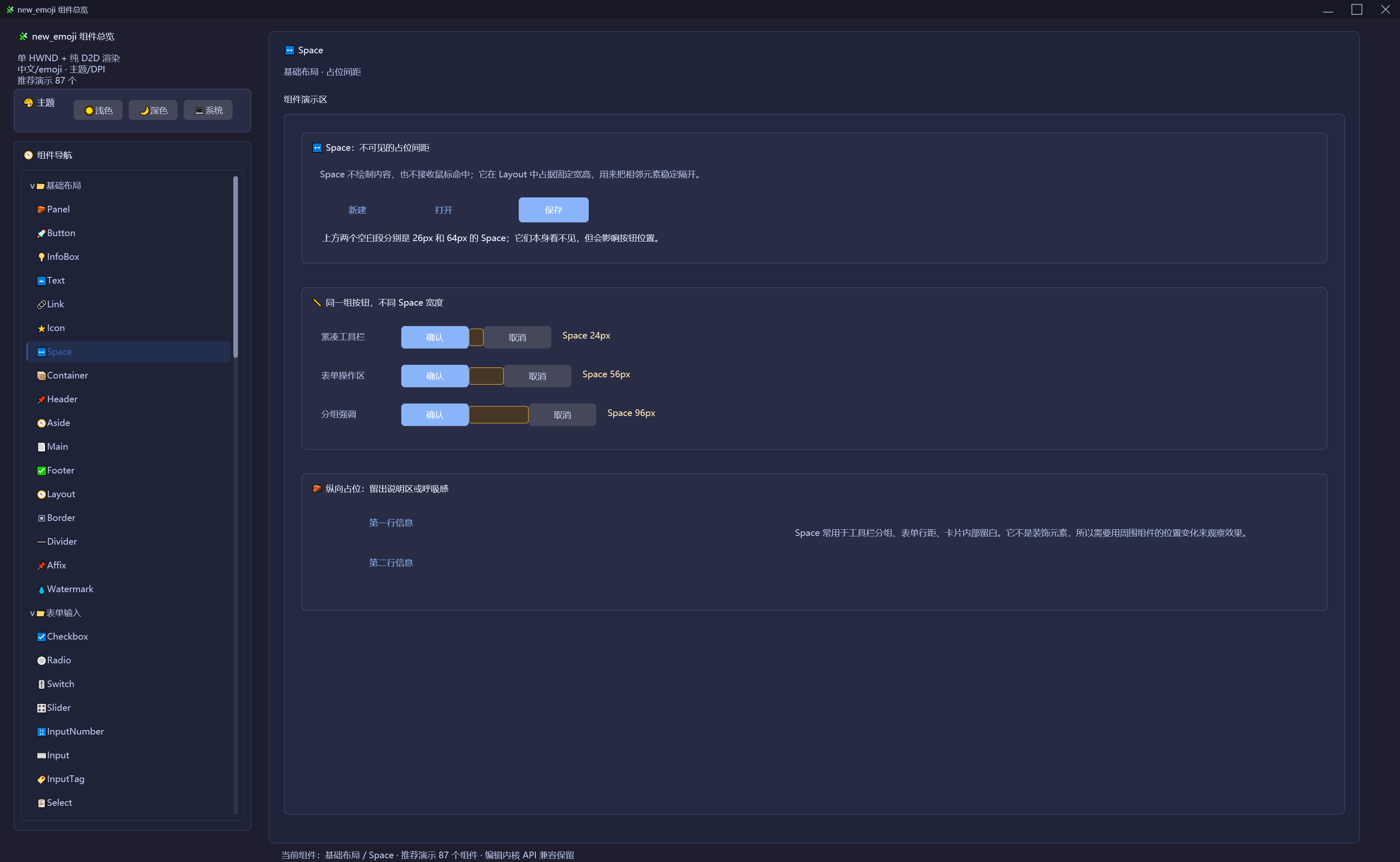Viewport: 1400px width, 862px height.
Task: Click the Radio circle icon
Action: coord(41,661)
